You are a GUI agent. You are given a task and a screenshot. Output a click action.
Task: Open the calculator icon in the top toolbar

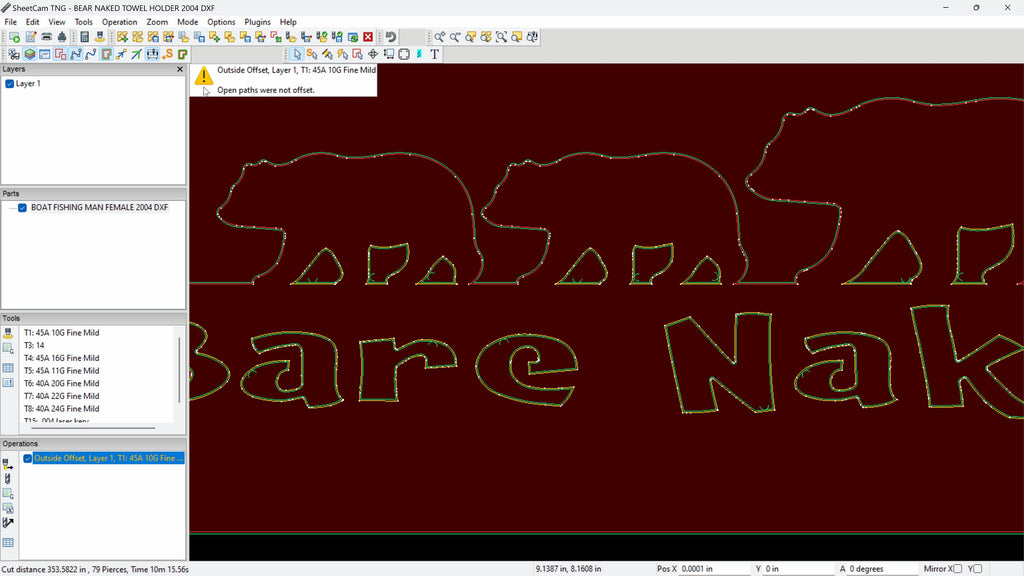click(84, 37)
